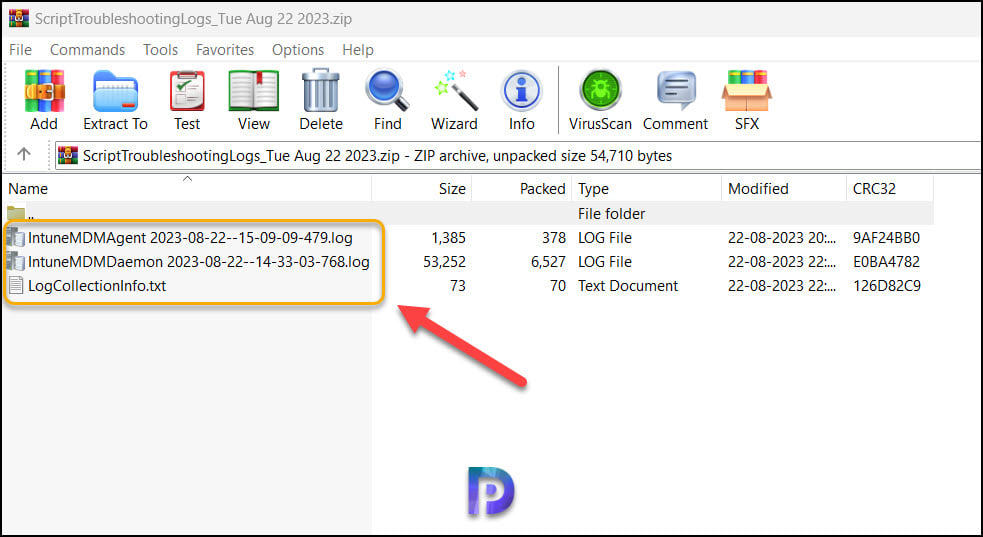Click the size value 1,385
The width and height of the screenshot is (983, 537).
(448, 238)
